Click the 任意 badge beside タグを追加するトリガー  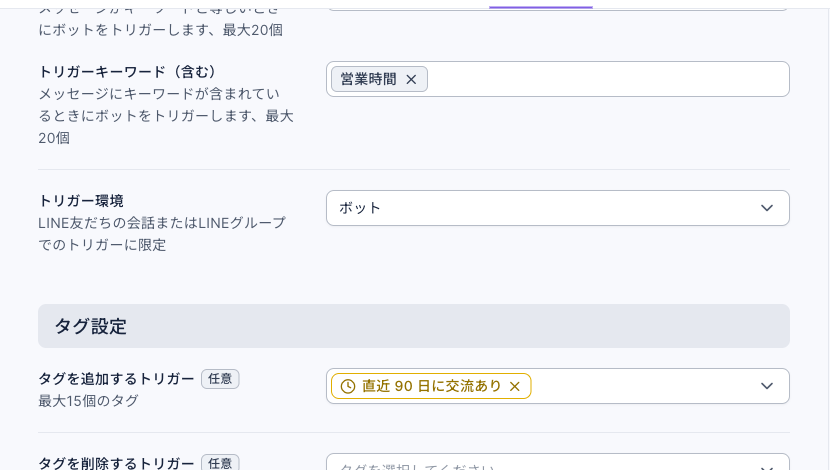(220, 379)
